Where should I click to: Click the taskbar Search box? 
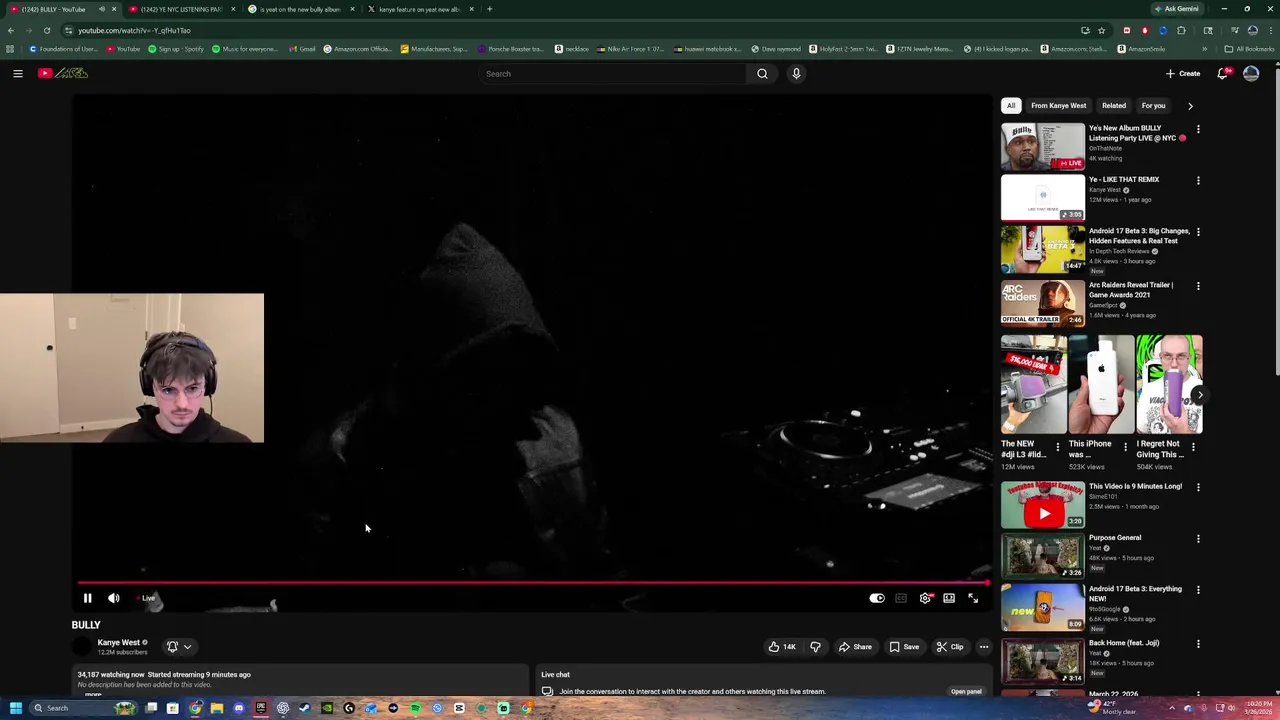coord(84,708)
